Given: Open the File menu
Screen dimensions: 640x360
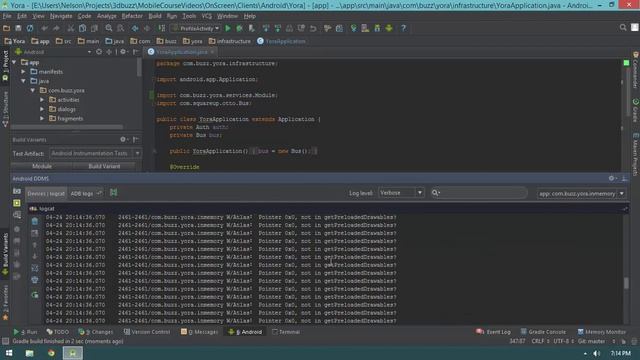Looking at the screenshot, I should pyautogui.click(x=7, y=16).
